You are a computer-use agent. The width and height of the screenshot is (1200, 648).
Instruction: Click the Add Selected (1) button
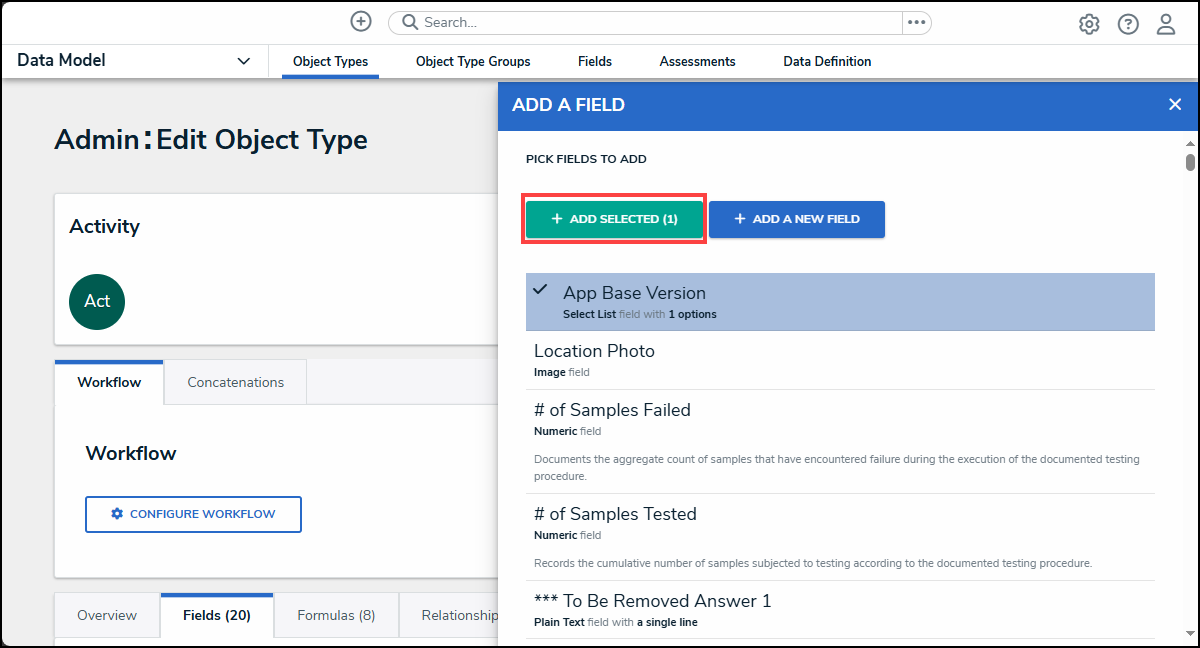point(615,219)
